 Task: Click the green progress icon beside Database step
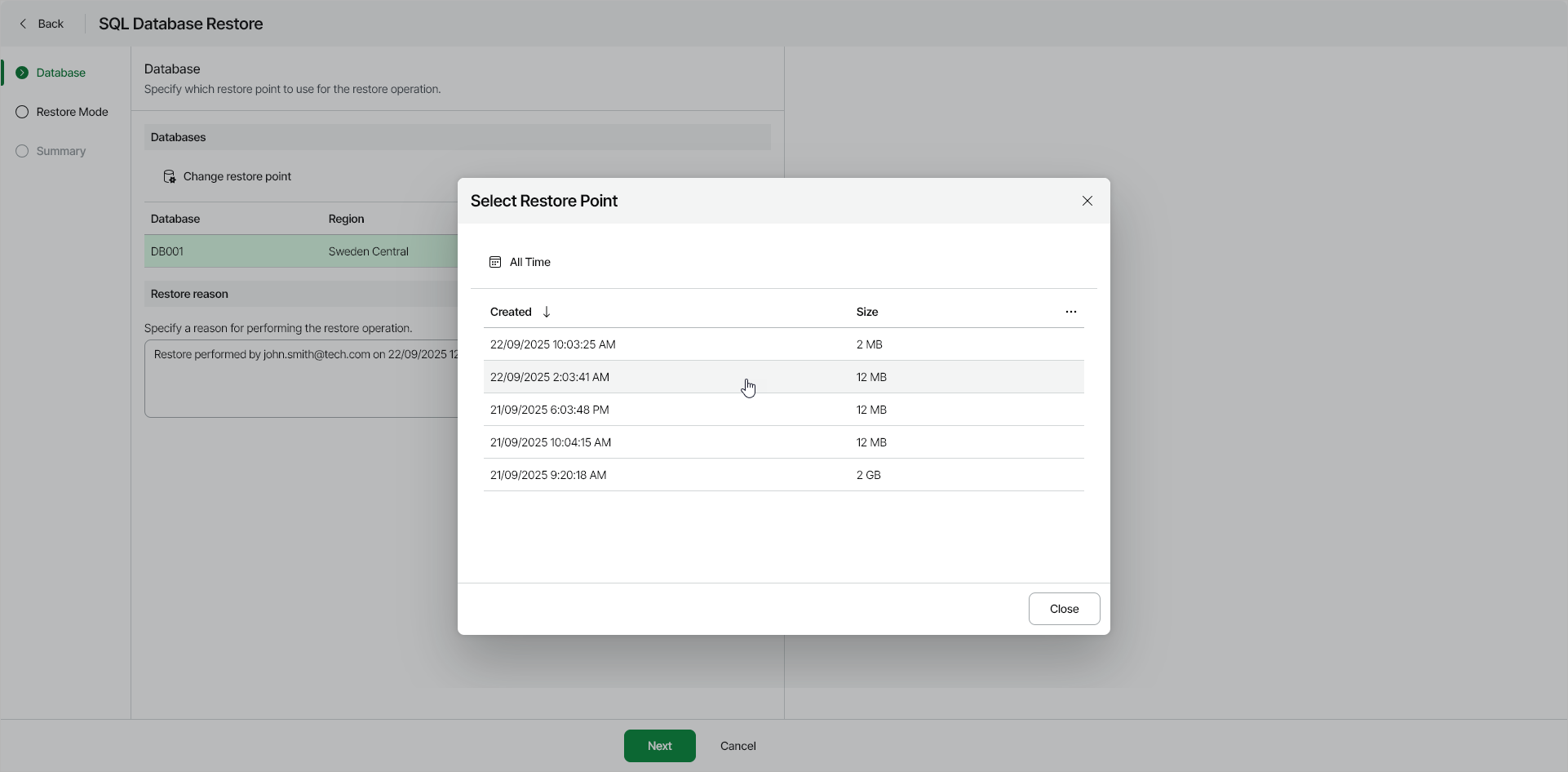click(x=22, y=72)
